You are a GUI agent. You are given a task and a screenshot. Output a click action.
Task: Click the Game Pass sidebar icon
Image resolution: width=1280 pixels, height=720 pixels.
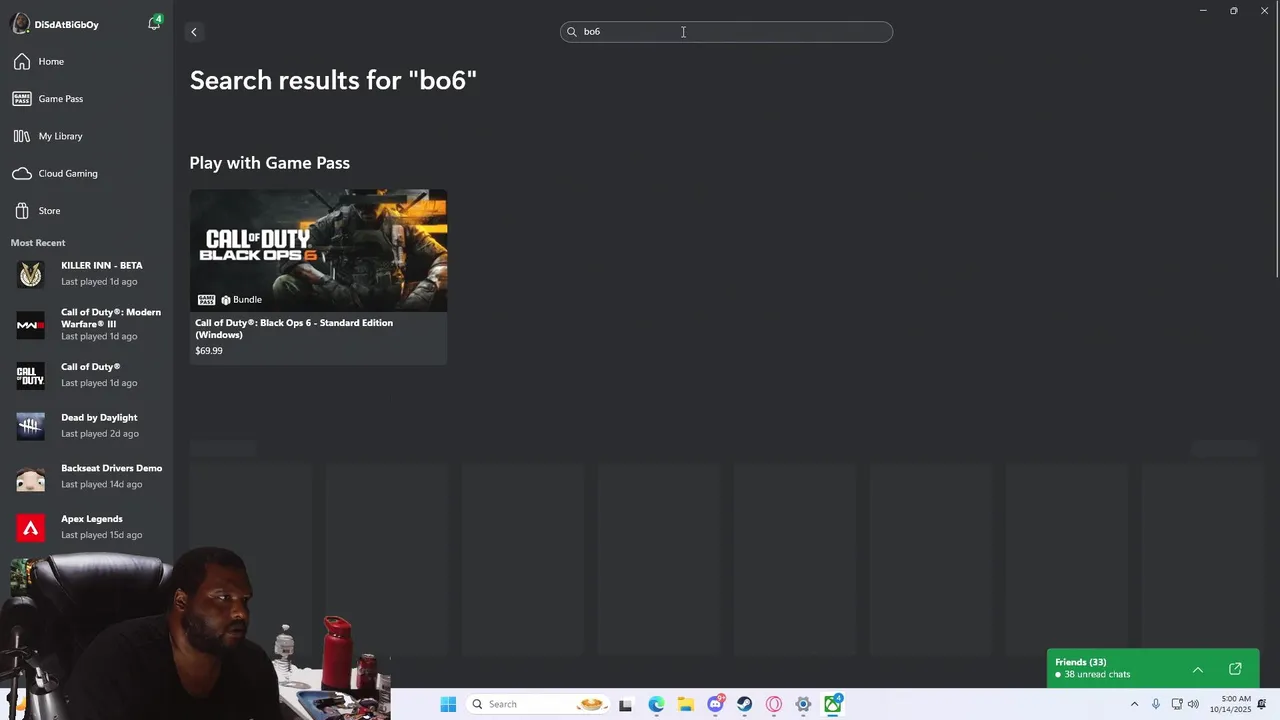pos(22,99)
